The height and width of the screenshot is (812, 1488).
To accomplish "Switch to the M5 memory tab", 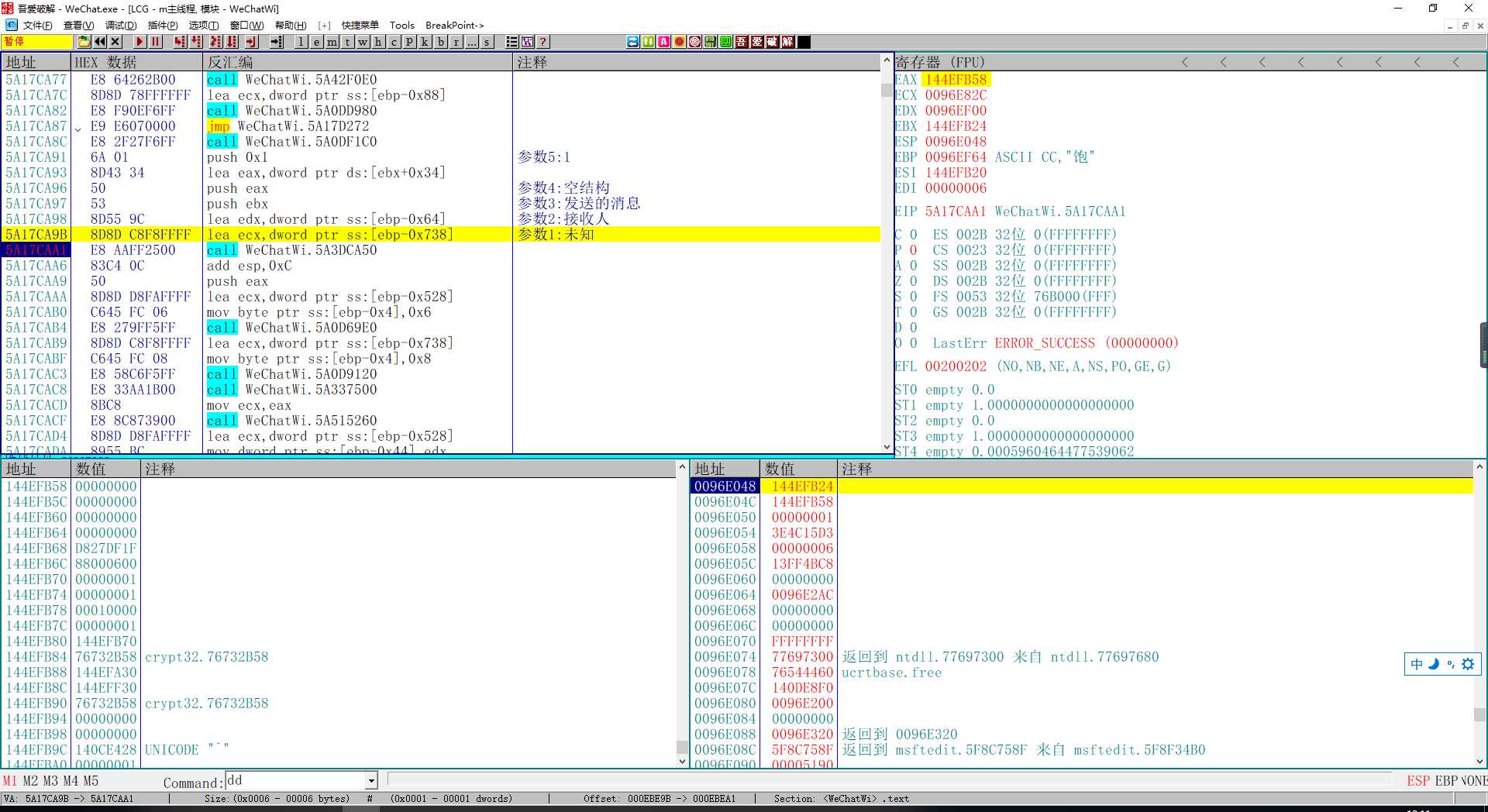I will click(x=91, y=781).
